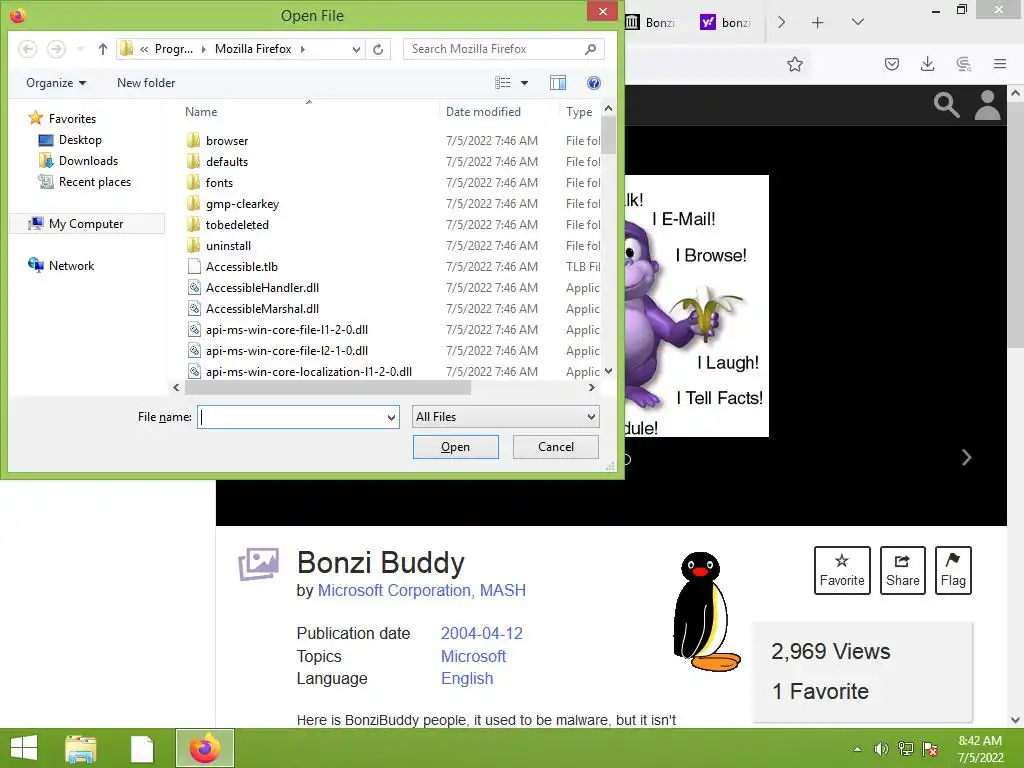Switch to the Yahoo bonzi tab
This screenshot has width=1024, height=768.
pos(726,23)
